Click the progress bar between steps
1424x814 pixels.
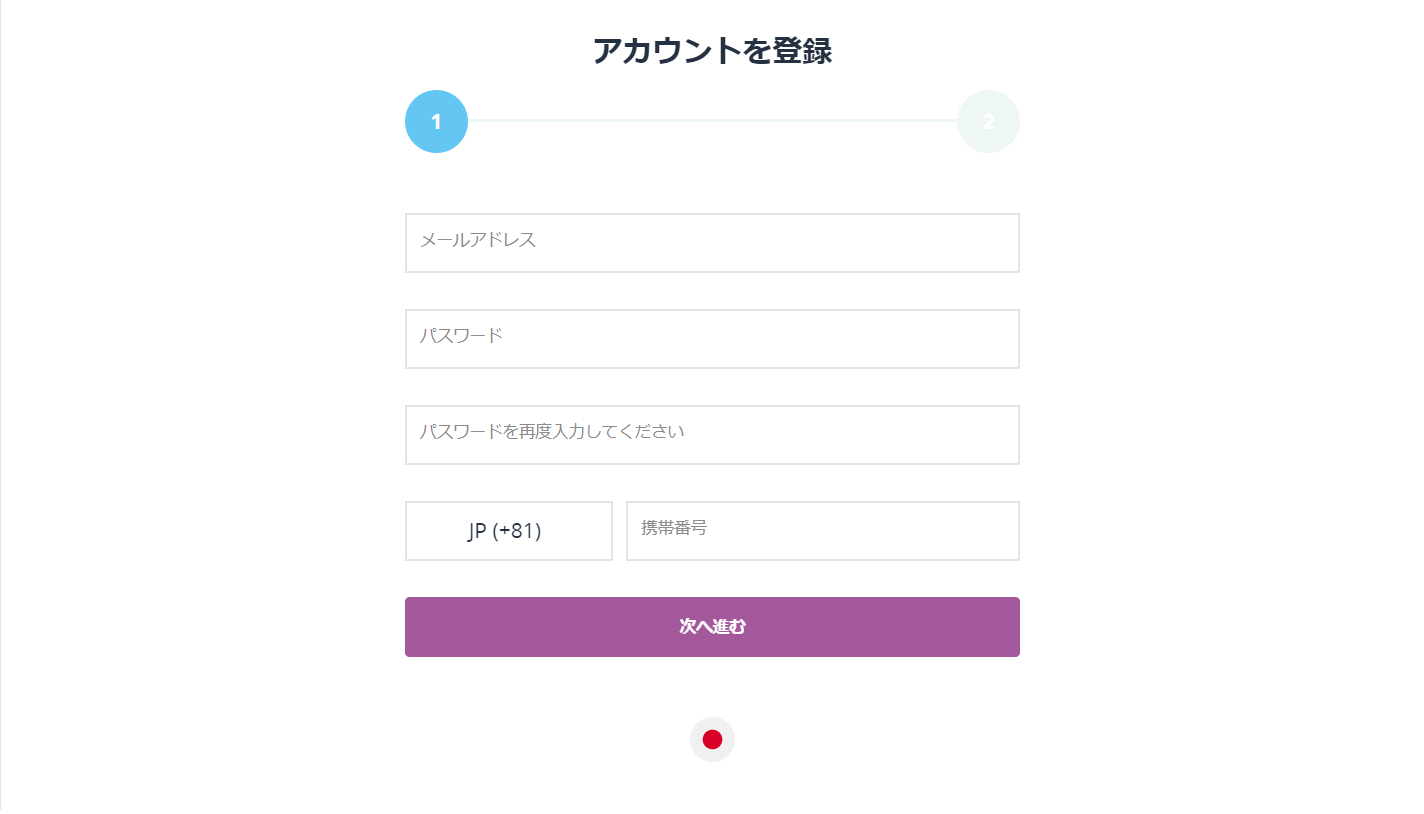(712, 121)
